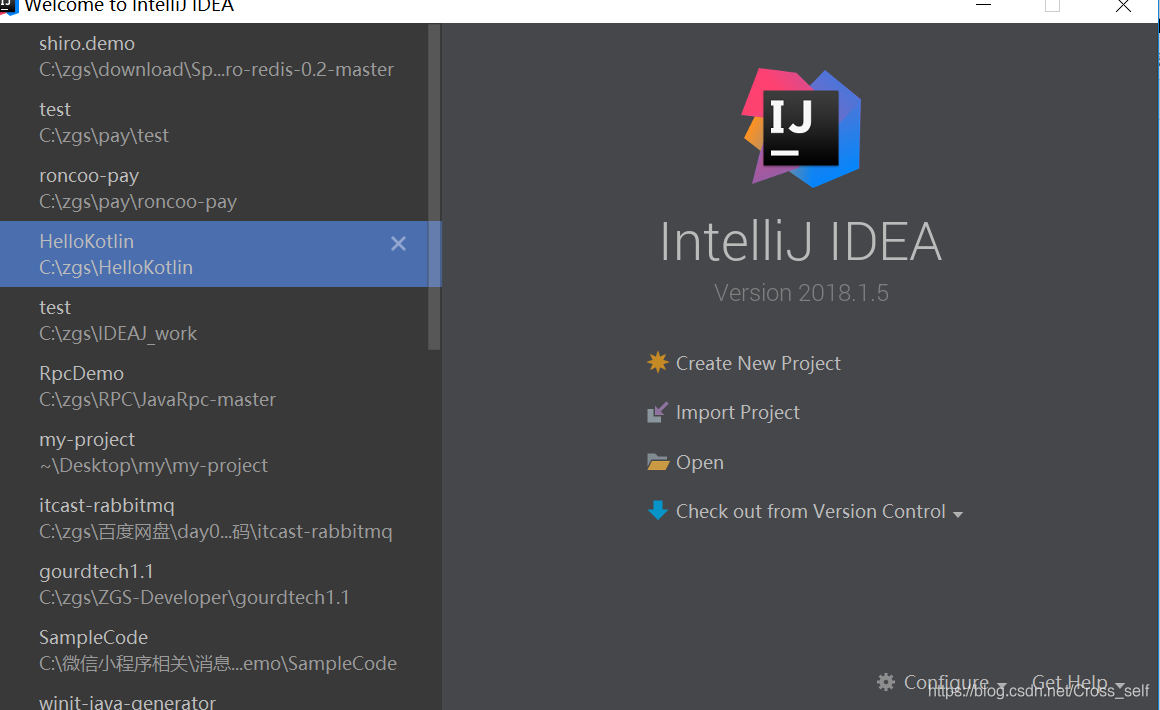Click the Create New Project star icon

pos(658,362)
